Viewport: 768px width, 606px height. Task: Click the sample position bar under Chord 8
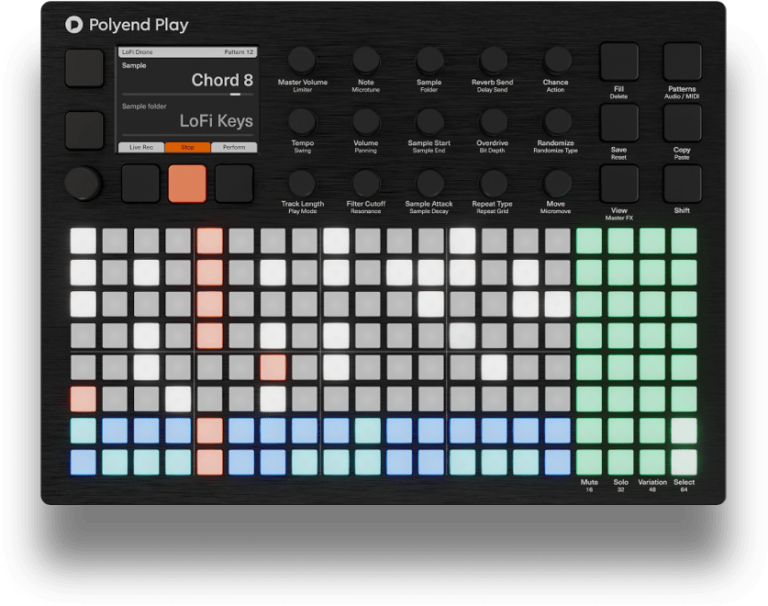tap(188, 94)
